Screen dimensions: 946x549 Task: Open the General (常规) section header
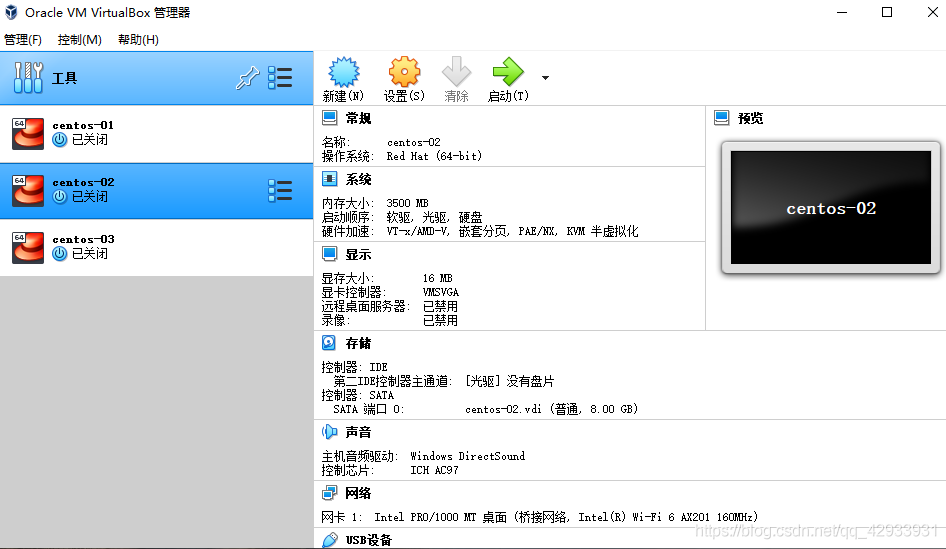(x=358, y=118)
